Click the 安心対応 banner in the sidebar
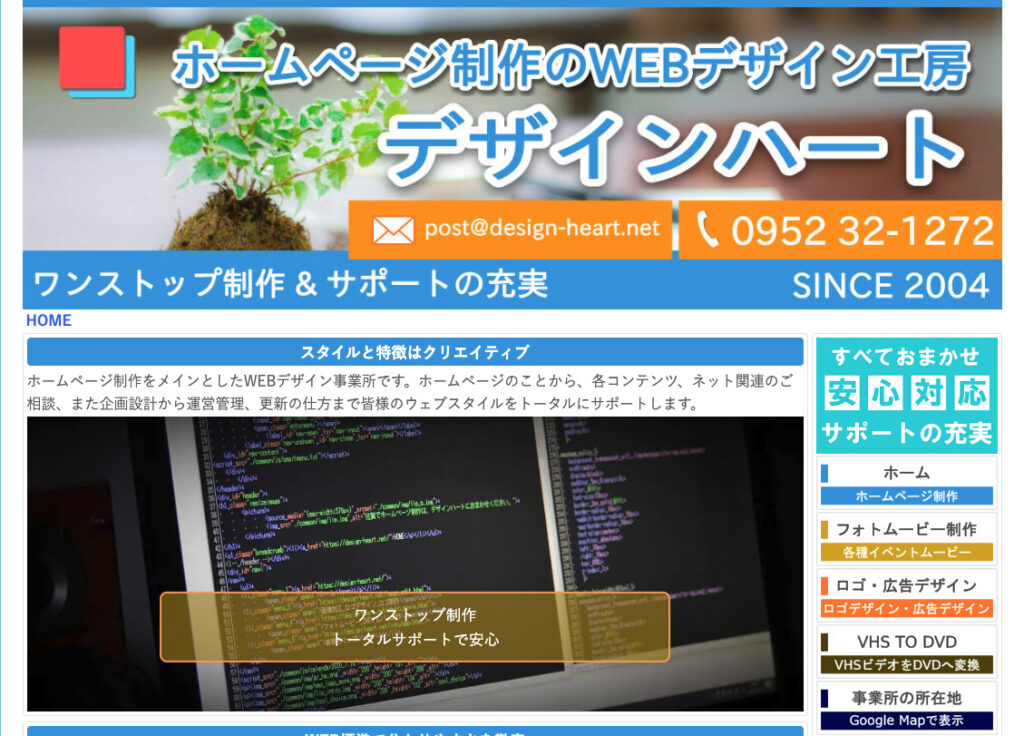 click(908, 394)
